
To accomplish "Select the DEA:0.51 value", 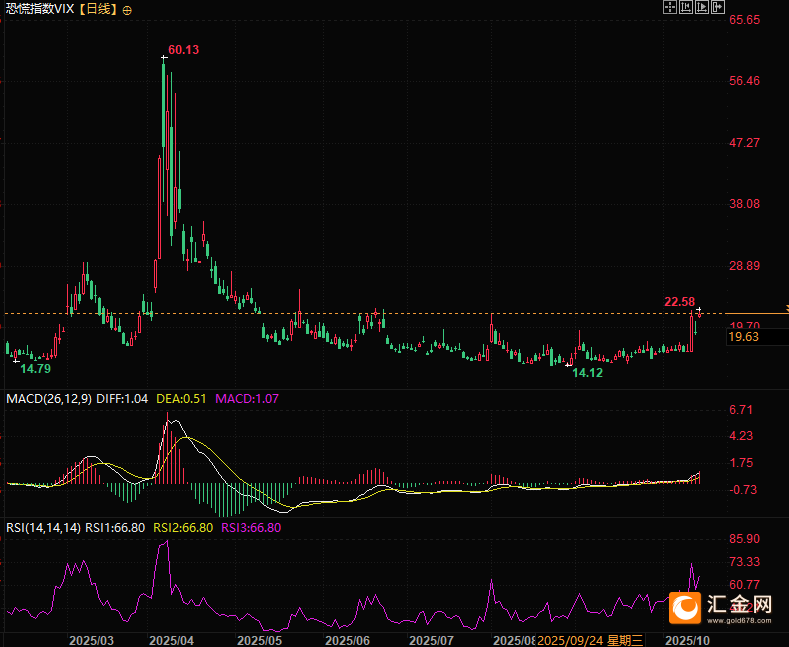I will coord(182,399).
